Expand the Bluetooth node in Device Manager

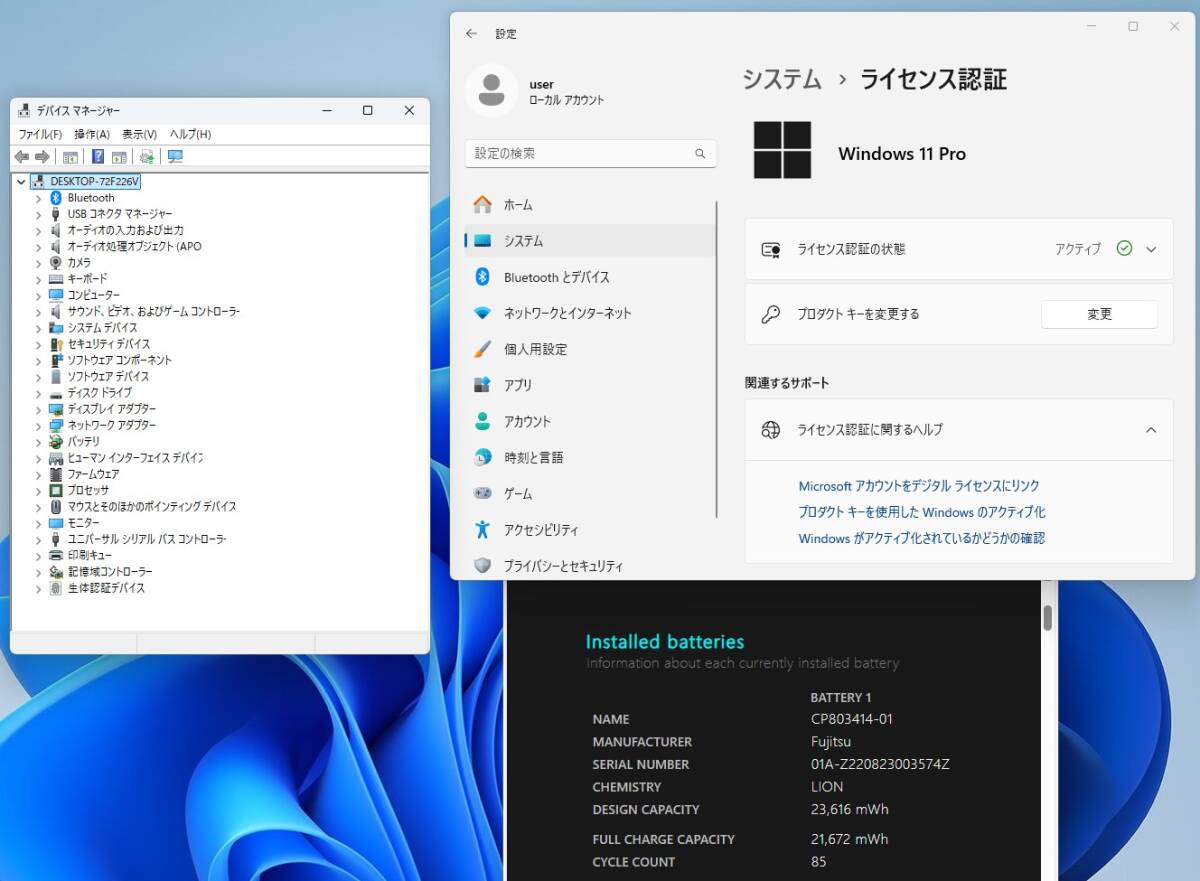pyautogui.click(x=39, y=198)
